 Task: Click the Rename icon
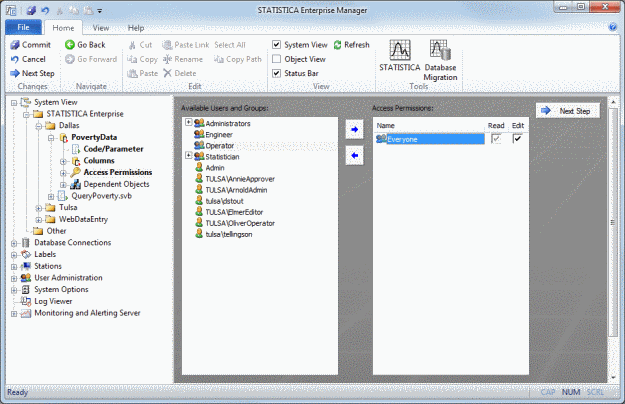click(167, 59)
